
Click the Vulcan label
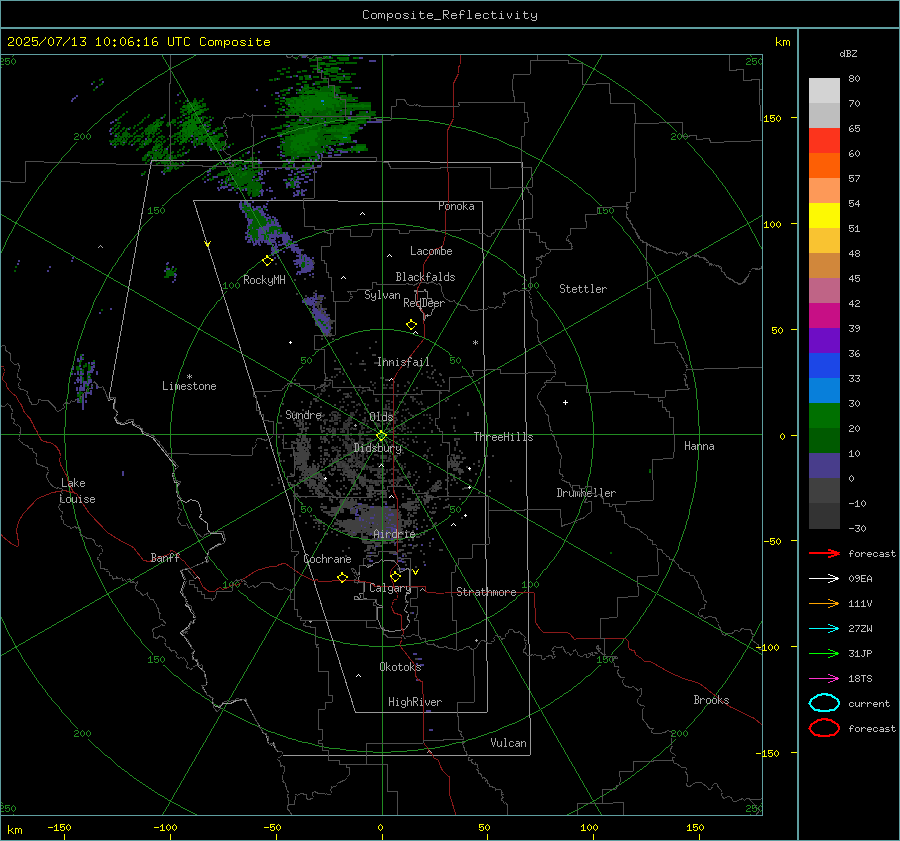pos(508,743)
